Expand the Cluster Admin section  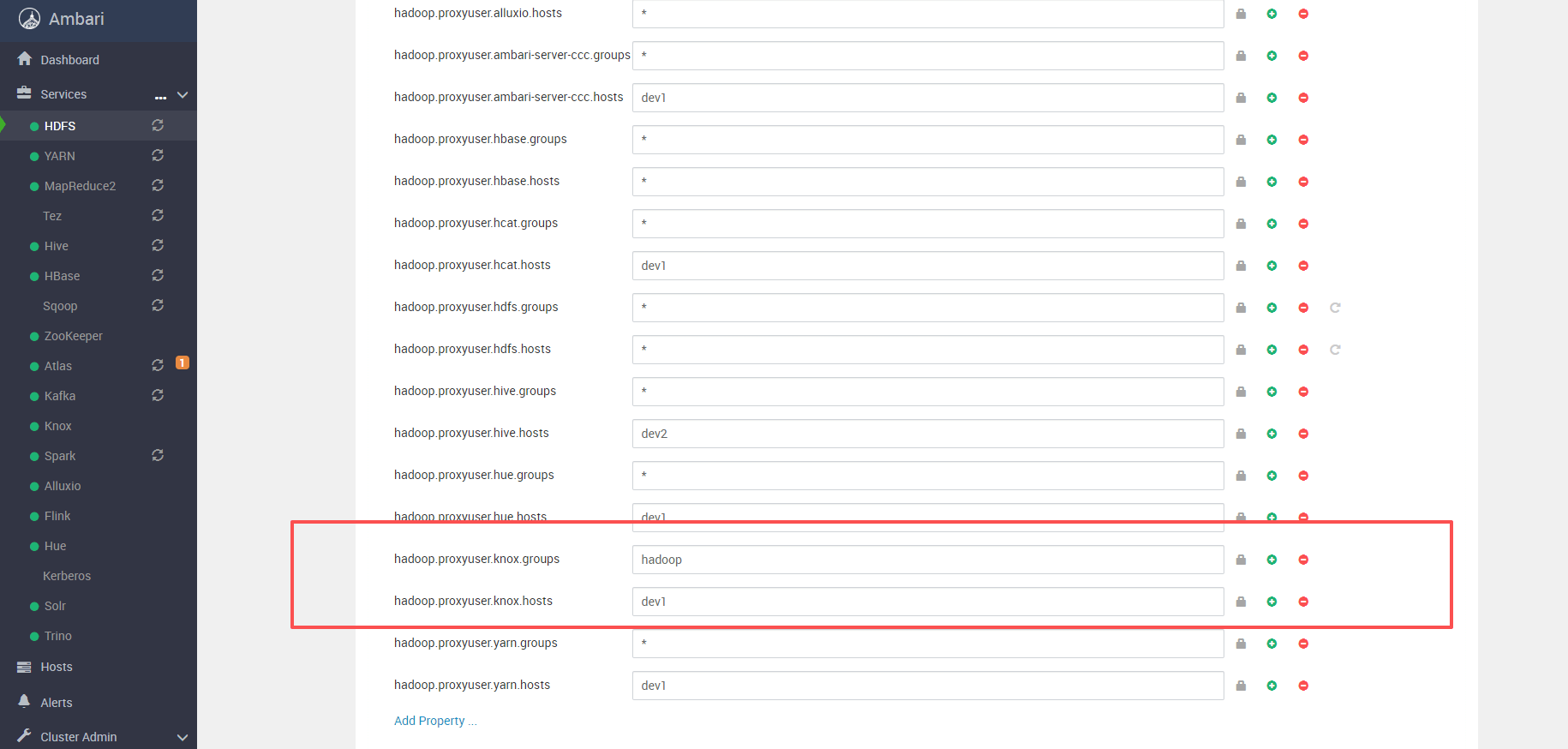(182, 737)
